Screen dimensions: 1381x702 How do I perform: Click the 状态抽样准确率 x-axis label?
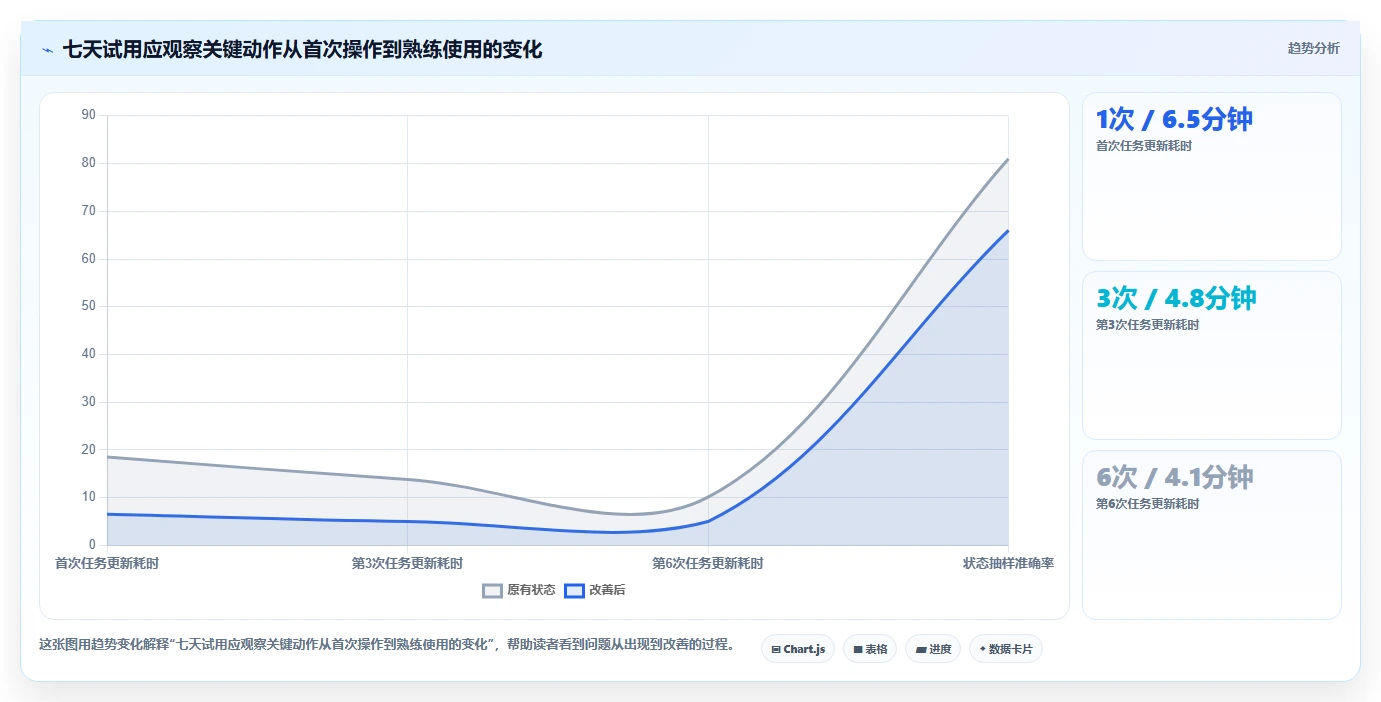1008,564
